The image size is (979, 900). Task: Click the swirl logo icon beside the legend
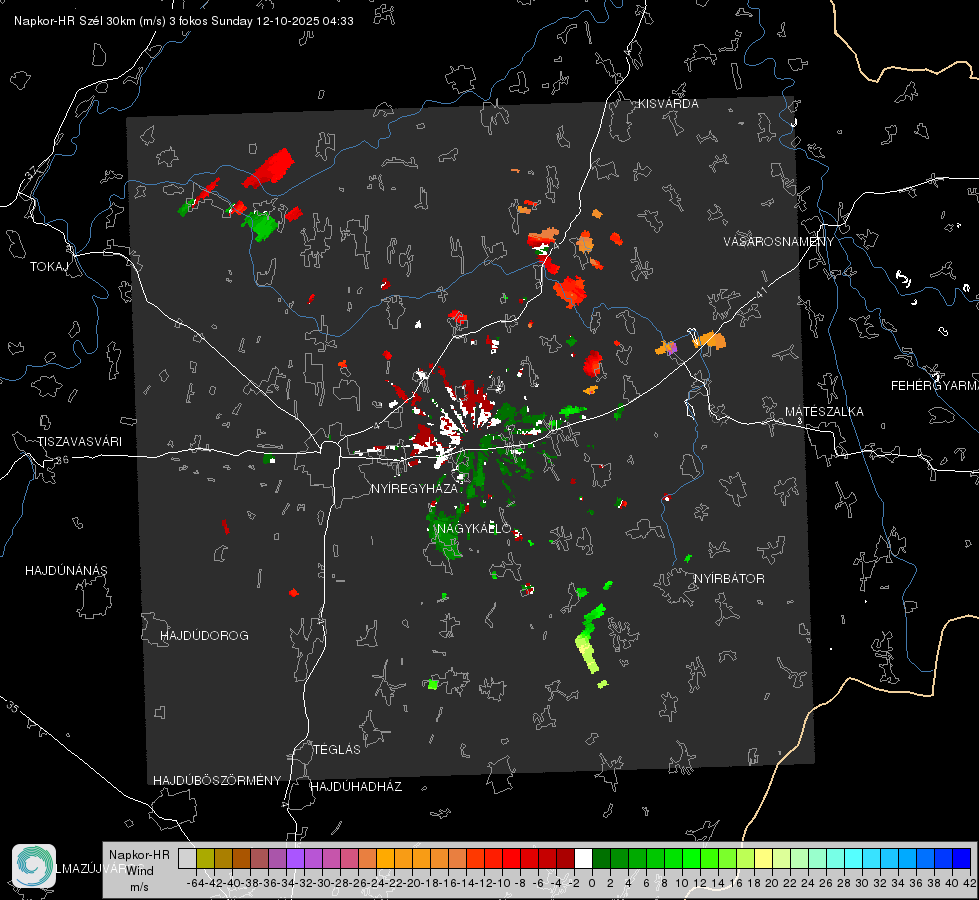coord(34,866)
